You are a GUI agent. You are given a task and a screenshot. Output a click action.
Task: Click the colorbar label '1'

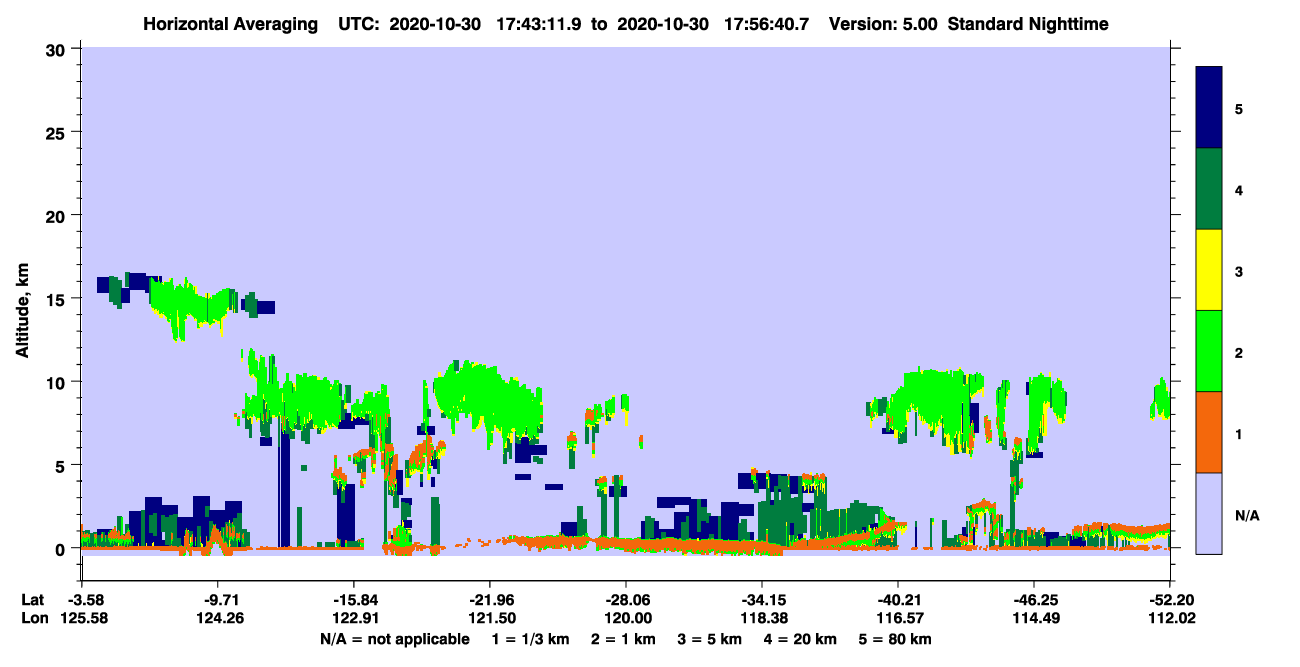point(1238,433)
